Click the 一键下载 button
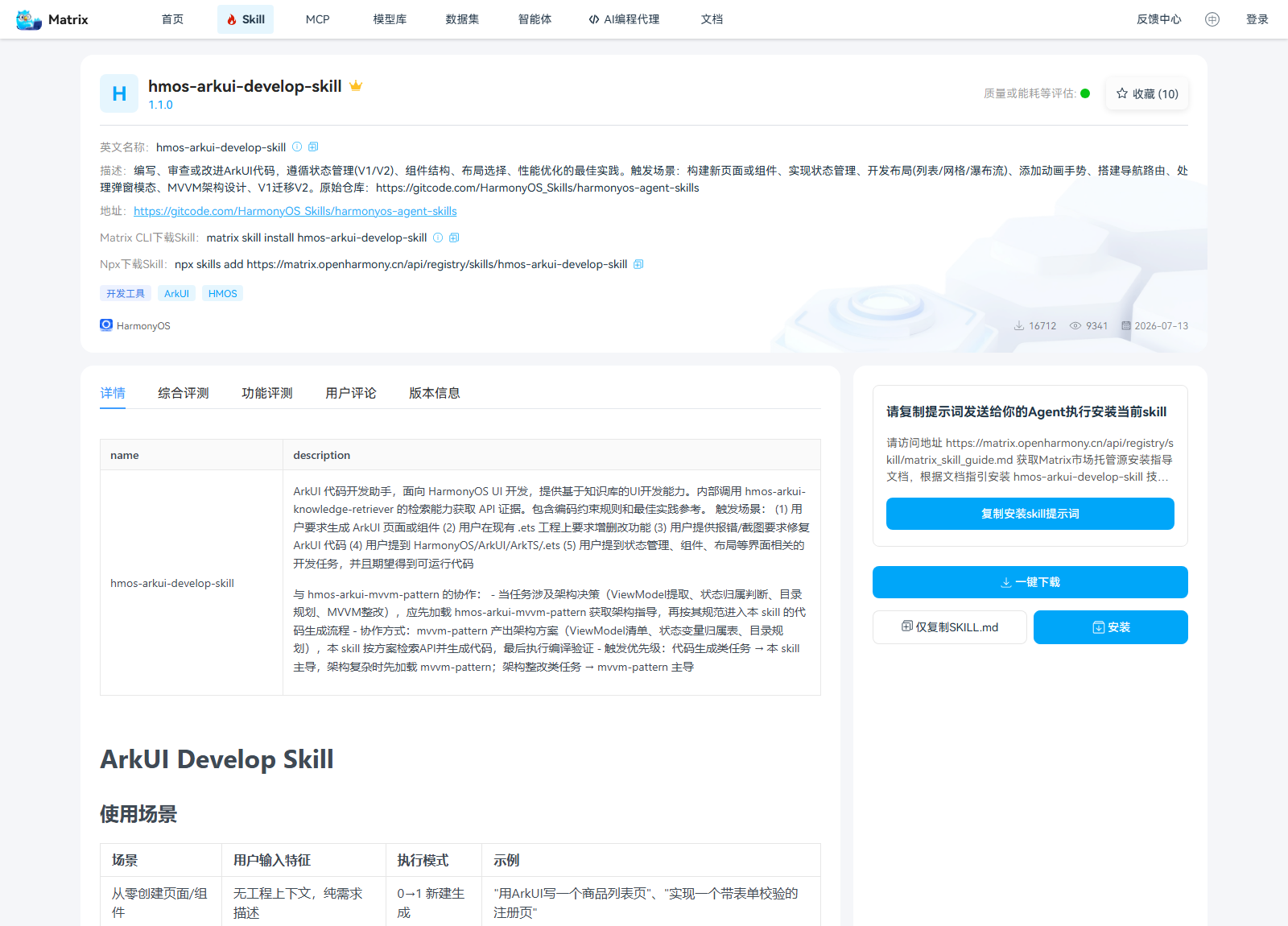Viewport: 1288px width, 926px height. (1030, 582)
